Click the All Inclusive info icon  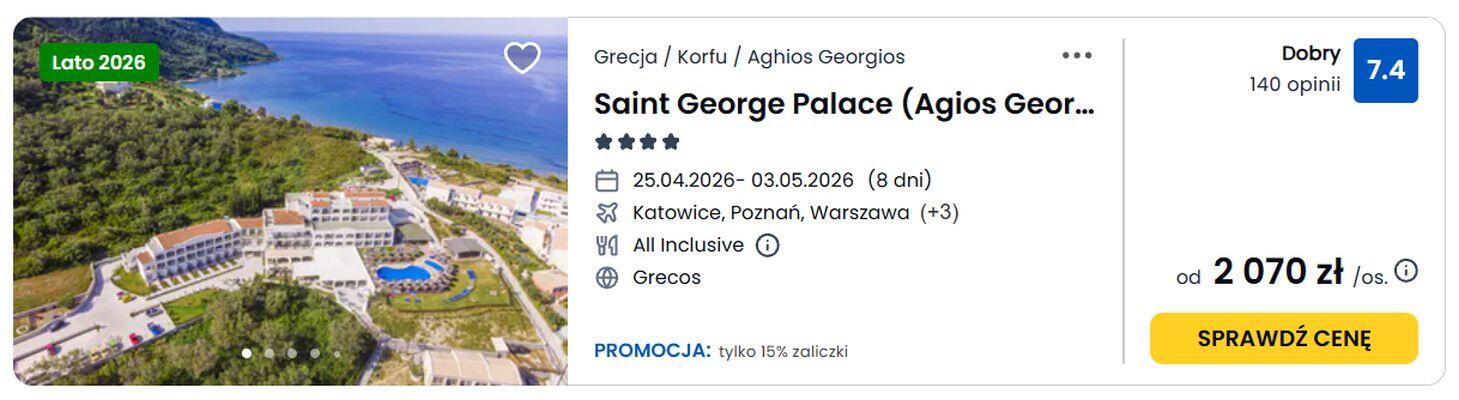[x=767, y=245]
